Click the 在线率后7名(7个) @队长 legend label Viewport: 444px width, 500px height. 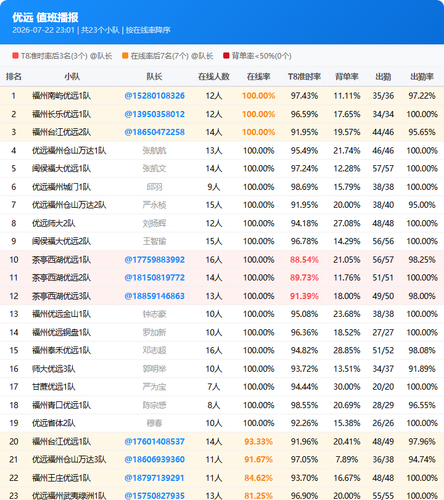172,56
